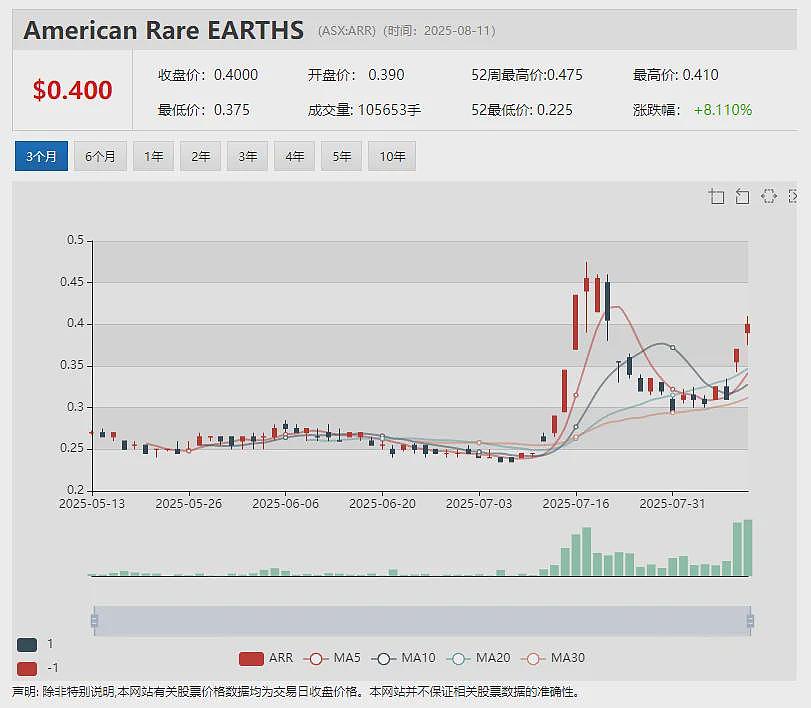Toggle the ARR candlestick series legend

[x=266, y=658]
